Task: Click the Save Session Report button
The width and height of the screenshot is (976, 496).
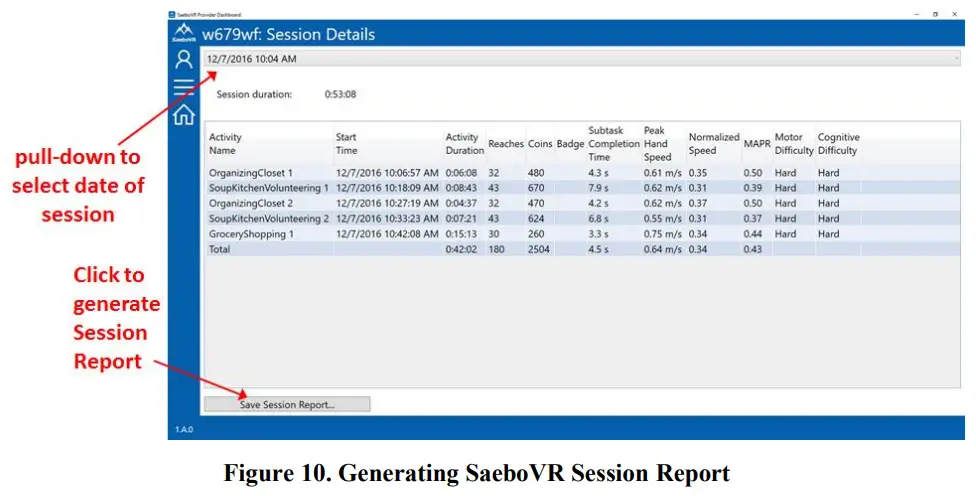Action: (287, 405)
